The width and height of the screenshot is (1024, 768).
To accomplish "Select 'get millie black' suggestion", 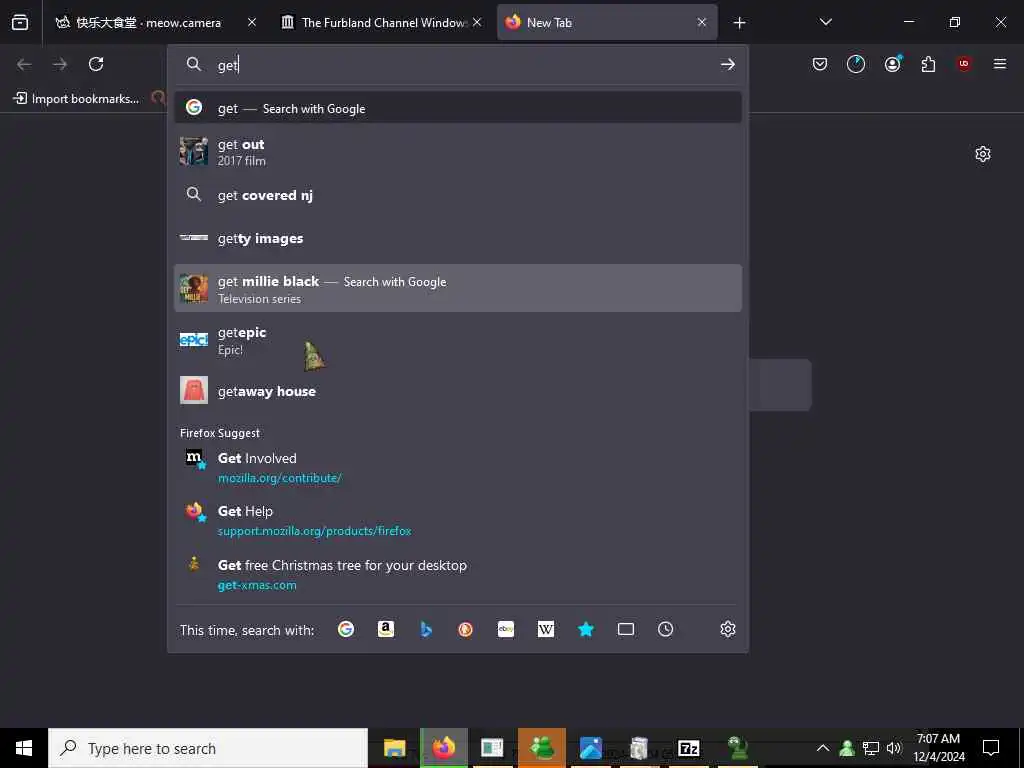I will point(458,288).
